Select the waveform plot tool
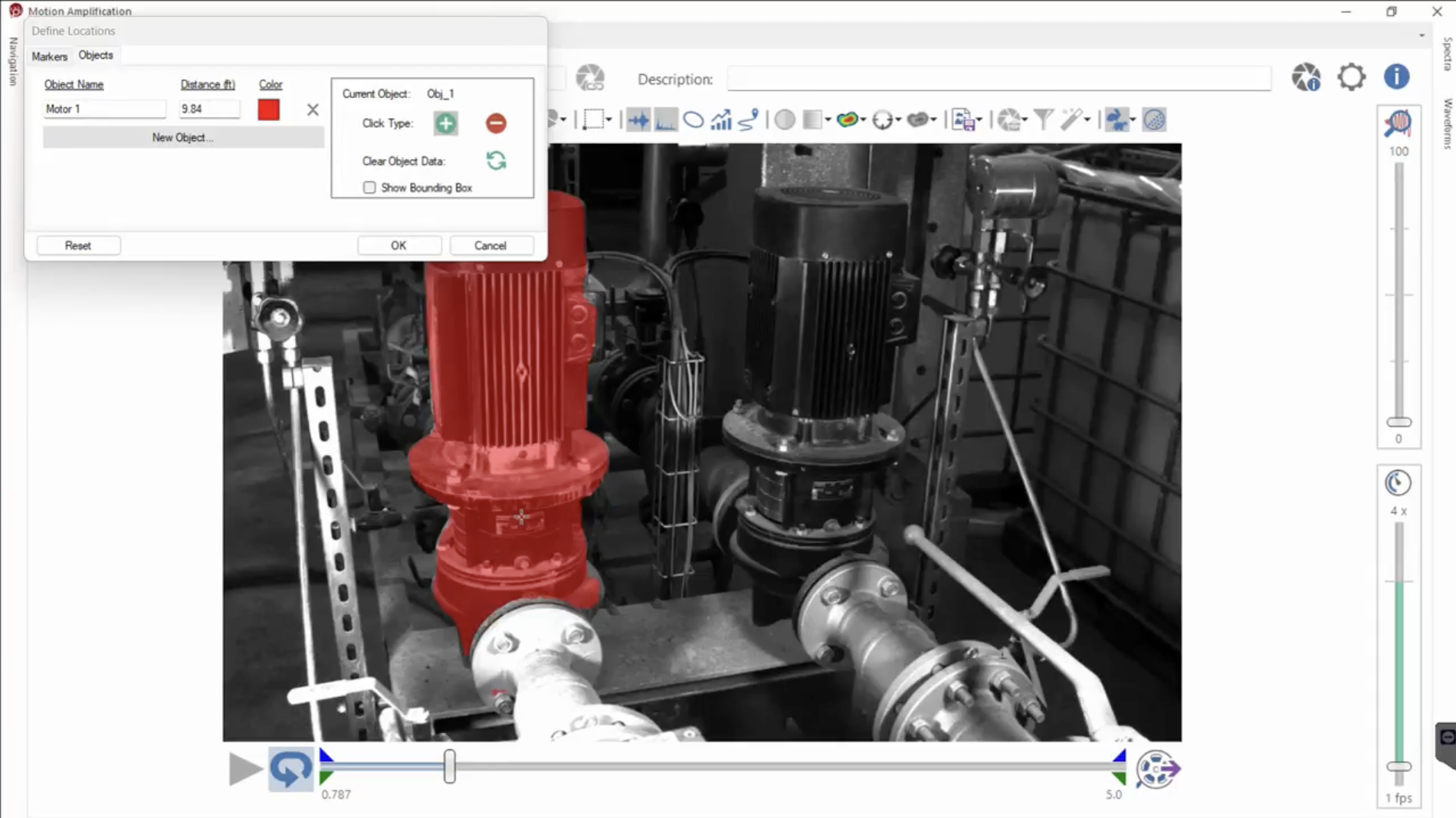Viewport: 1456px width, 818px height. click(x=638, y=120)
